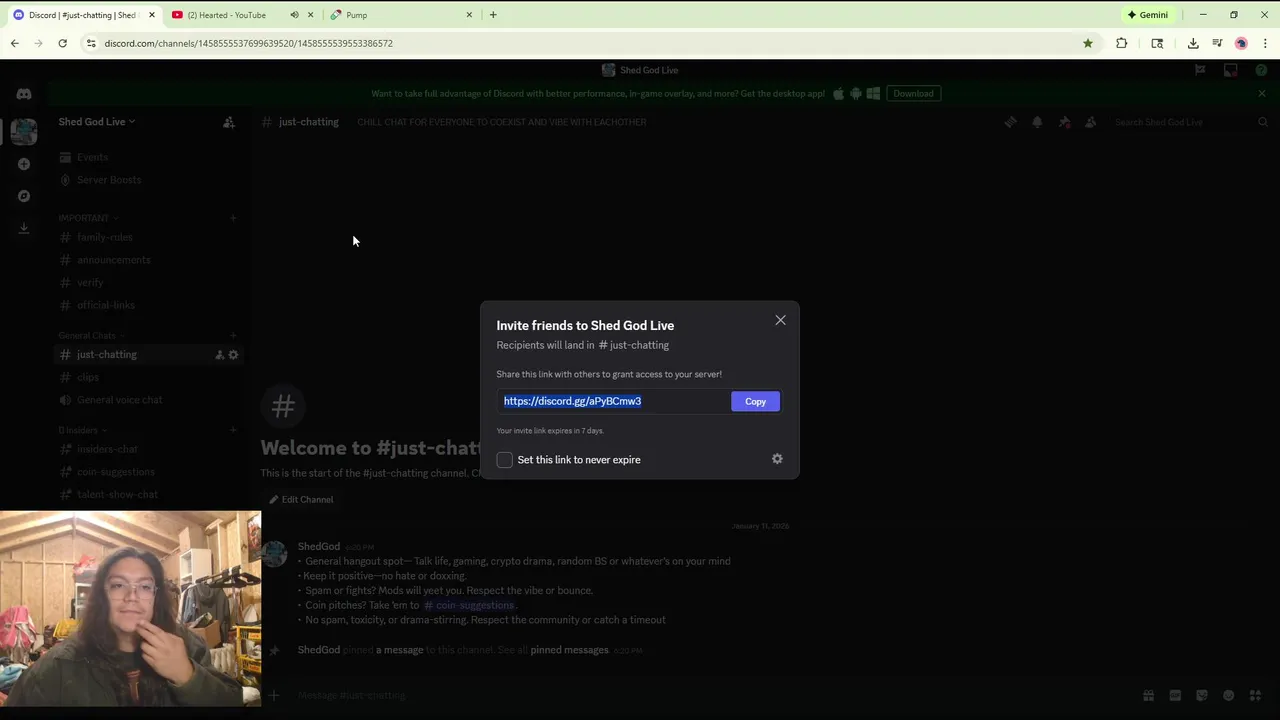Collapse General Chats category
1280x720 pixels.
tap(91, 336)
